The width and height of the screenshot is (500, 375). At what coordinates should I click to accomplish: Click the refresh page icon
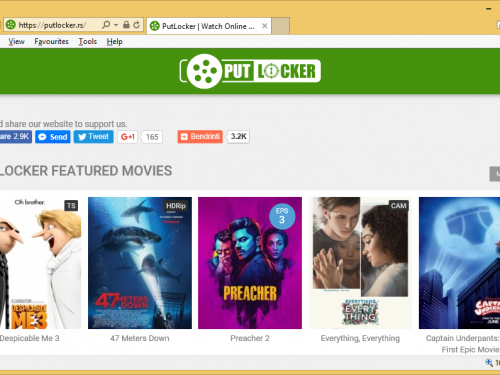click(x=137, y=25)
